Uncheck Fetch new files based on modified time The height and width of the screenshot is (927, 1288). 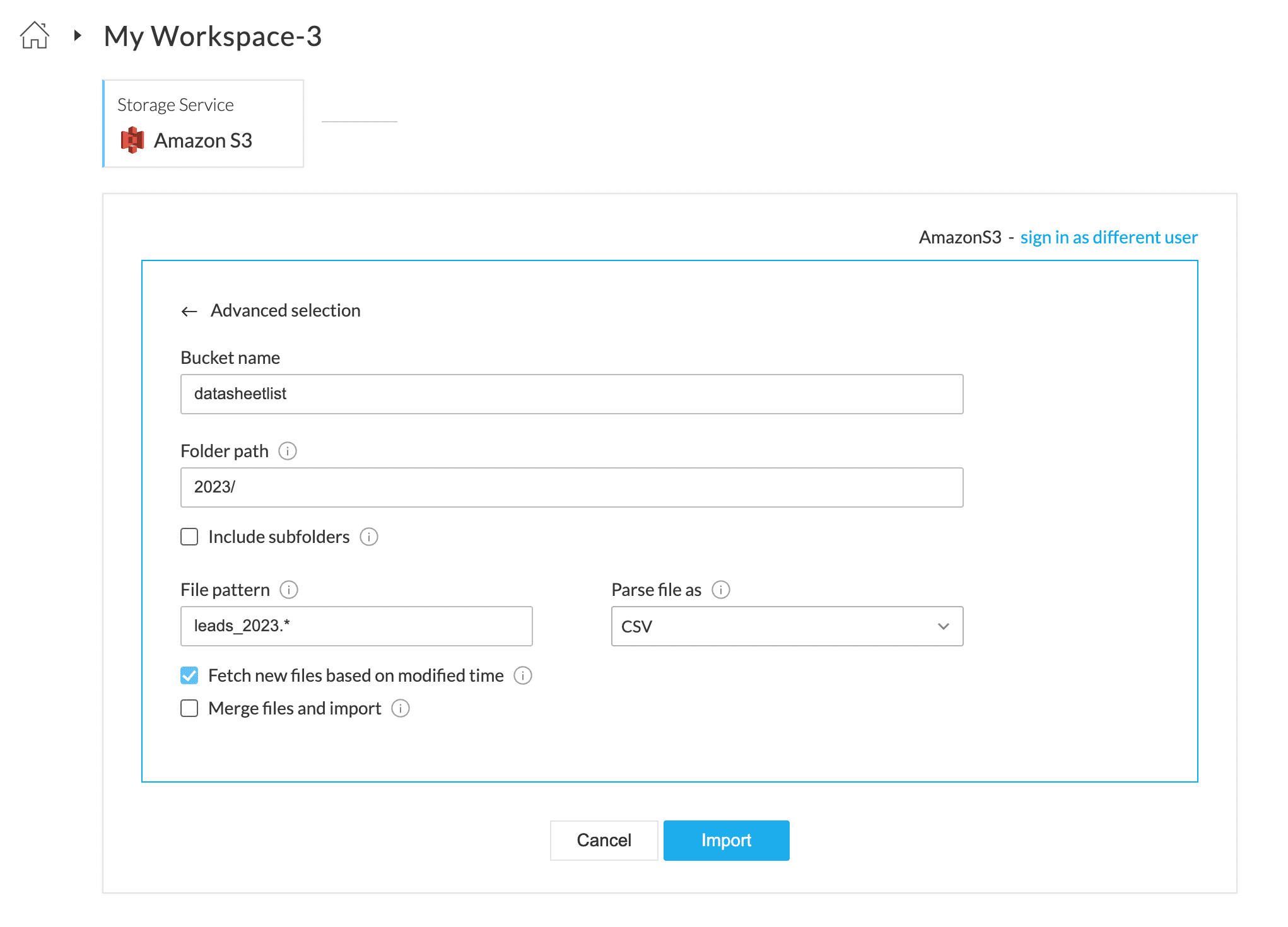tap(189, 676)
